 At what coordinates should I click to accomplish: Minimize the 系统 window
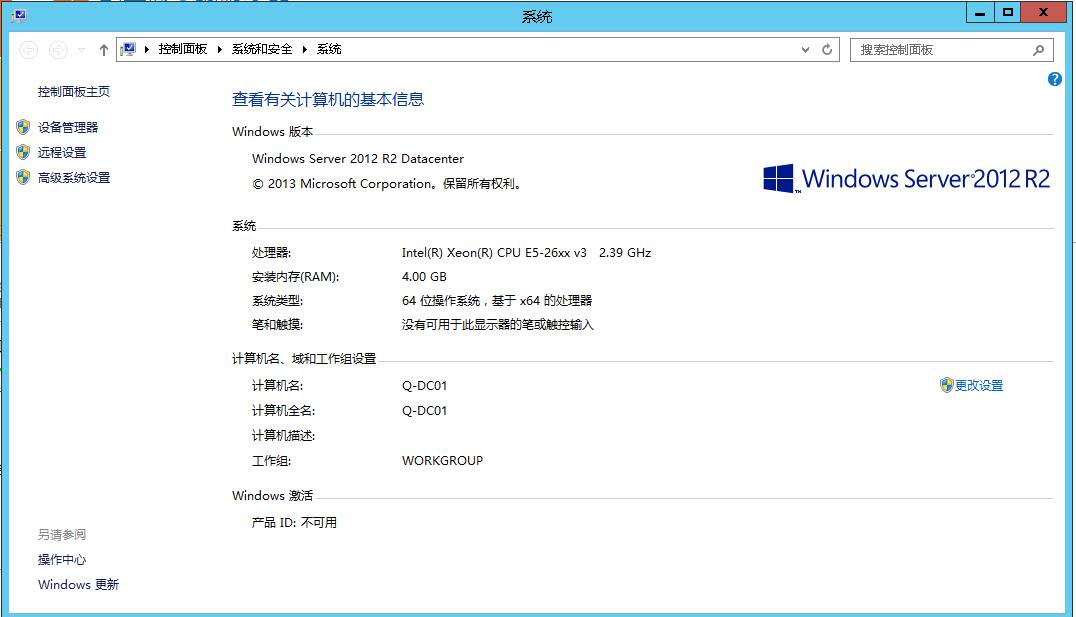coord(980,12)
